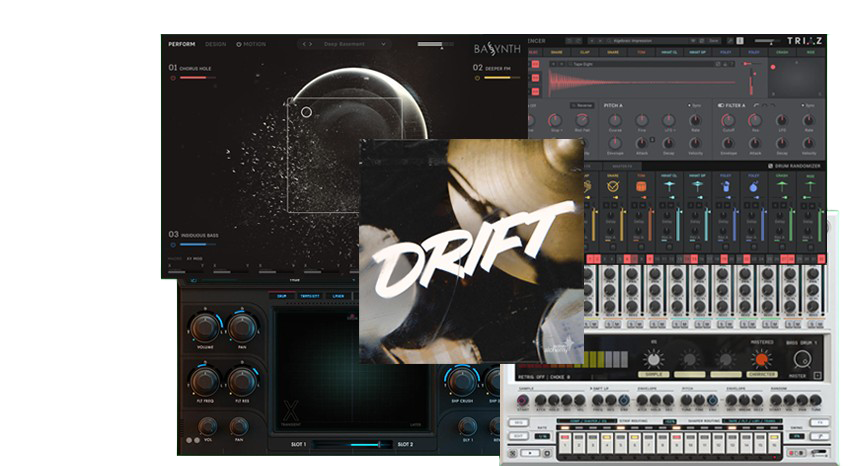848x466 pixels.
Task: Enable Sync in the Pitch A section
Action: pyautogui.click(x=695, y=105)
